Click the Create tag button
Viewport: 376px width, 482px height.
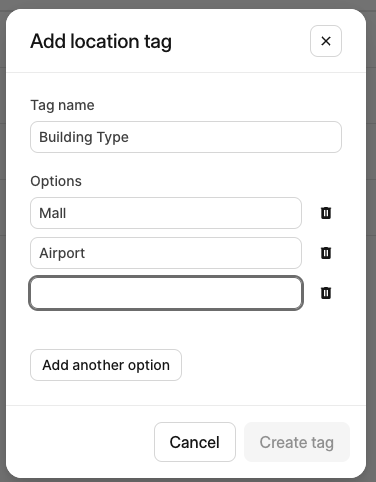point(297,442)
